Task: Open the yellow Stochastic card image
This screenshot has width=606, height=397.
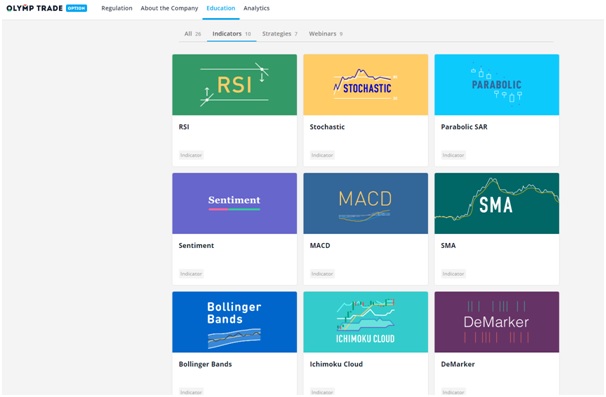Action: [x=366, y=85]
